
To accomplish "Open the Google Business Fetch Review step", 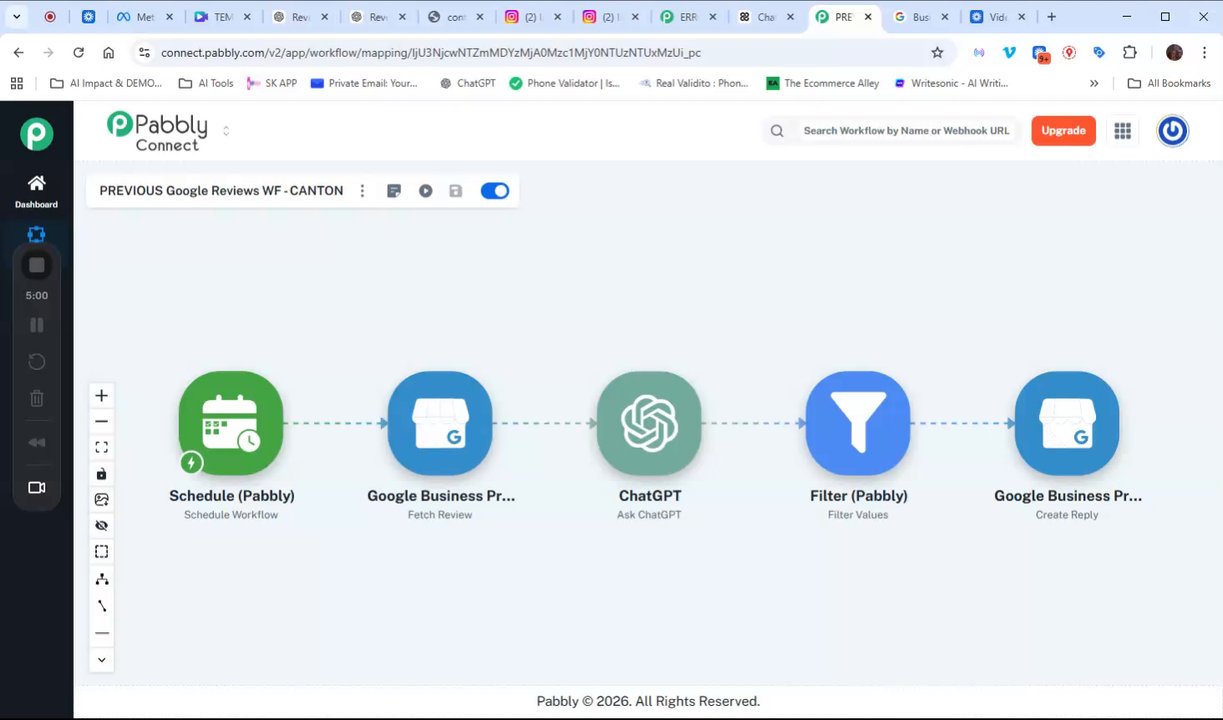I will pyautogui.click(x=440, y=423).
